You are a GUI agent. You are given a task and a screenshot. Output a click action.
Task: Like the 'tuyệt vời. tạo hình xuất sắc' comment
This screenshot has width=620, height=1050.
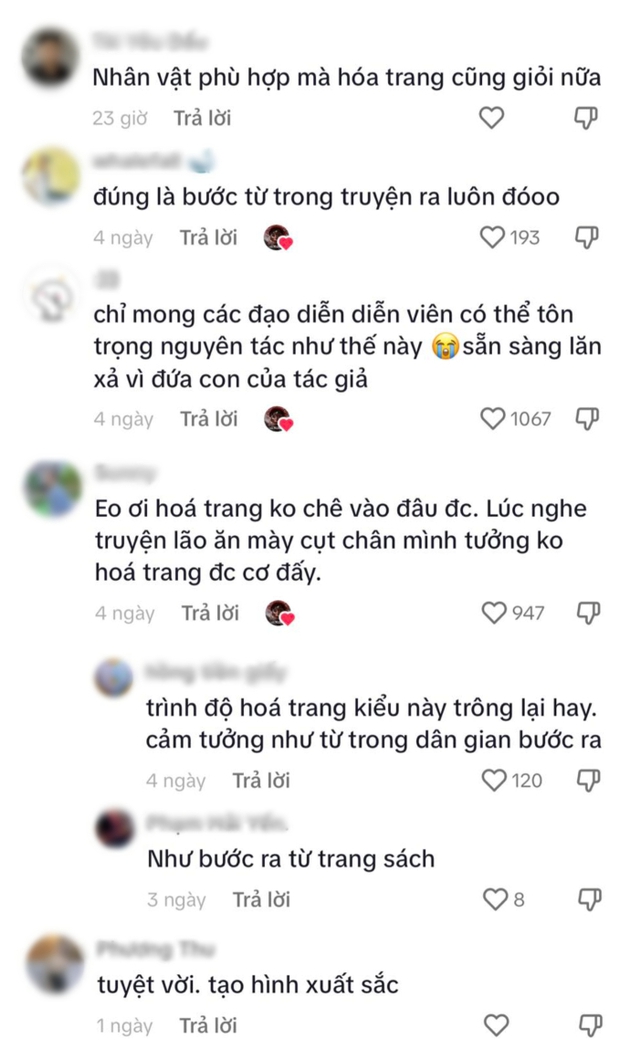(x=496, y=1025)
